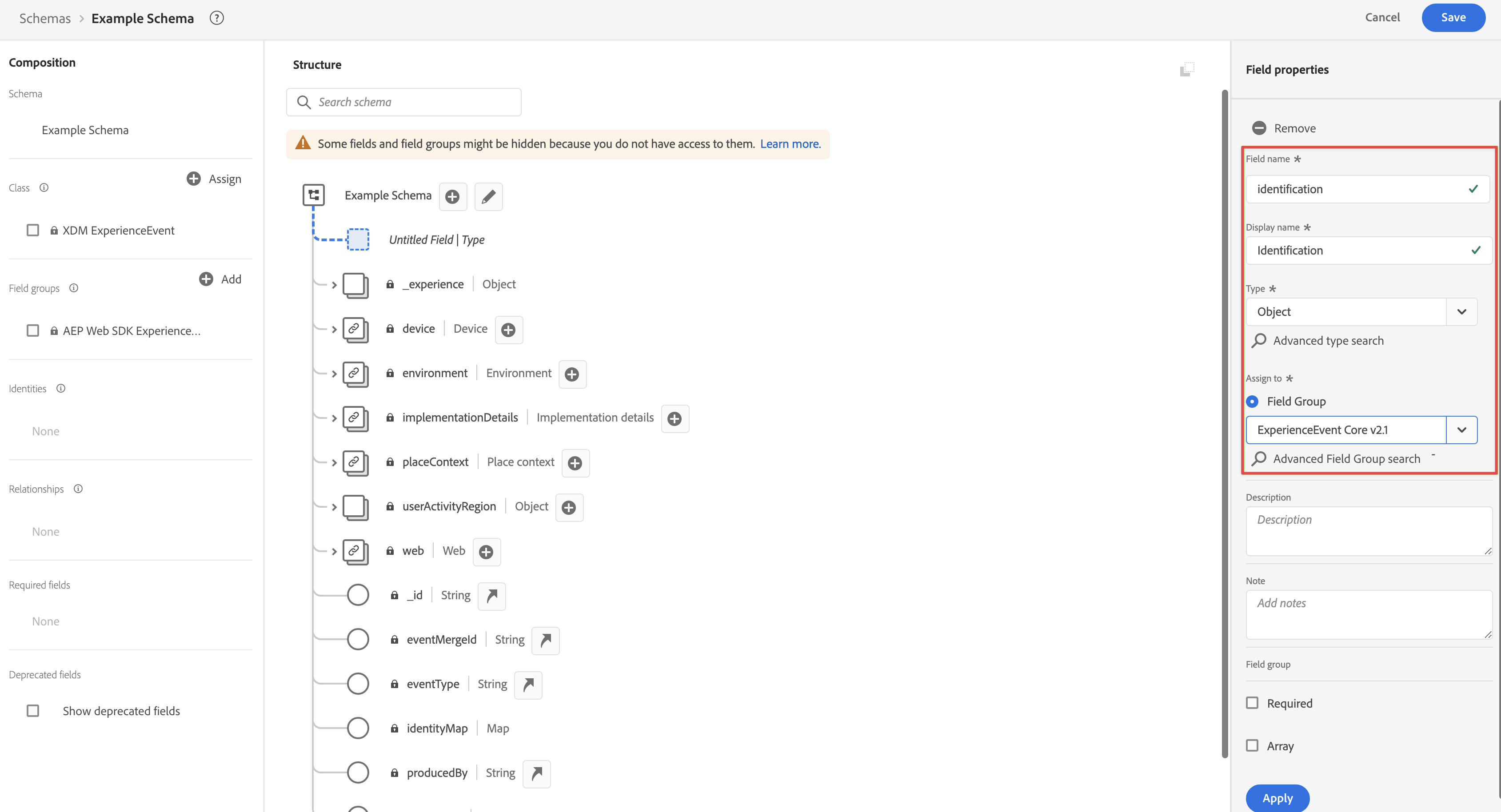Click the pencil edit icon for Example Schema
Image resolution: width=1501 pixels, height=812 pixels.
click(x=488, y=197)
